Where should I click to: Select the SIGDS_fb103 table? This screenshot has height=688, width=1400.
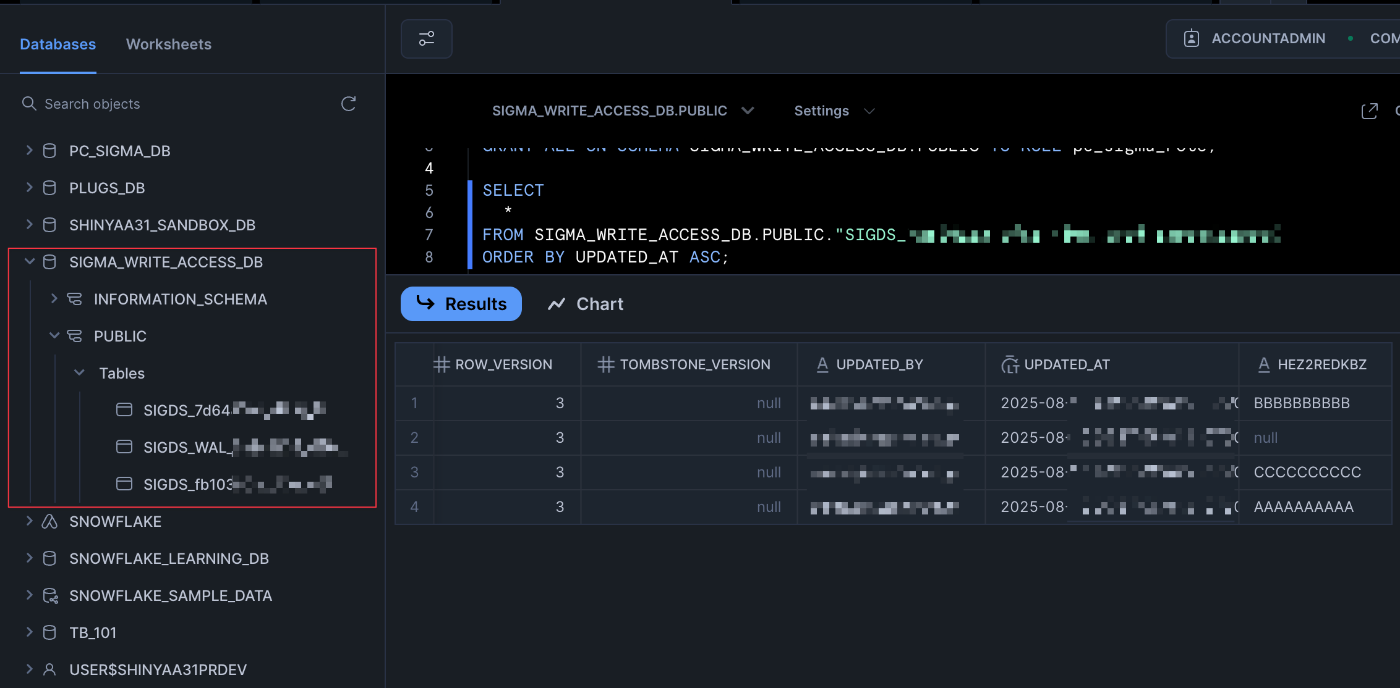(238, 484)
